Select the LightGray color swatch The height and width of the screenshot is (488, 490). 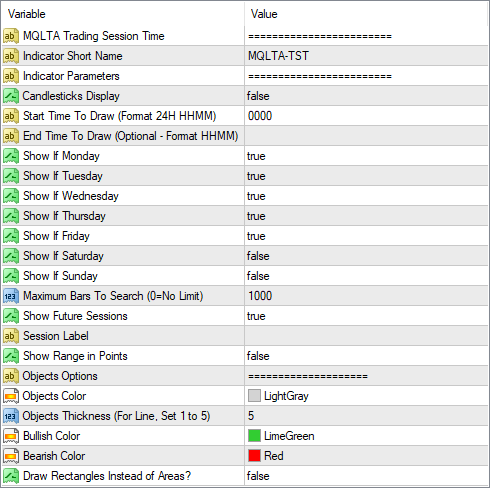pos(254,396)
